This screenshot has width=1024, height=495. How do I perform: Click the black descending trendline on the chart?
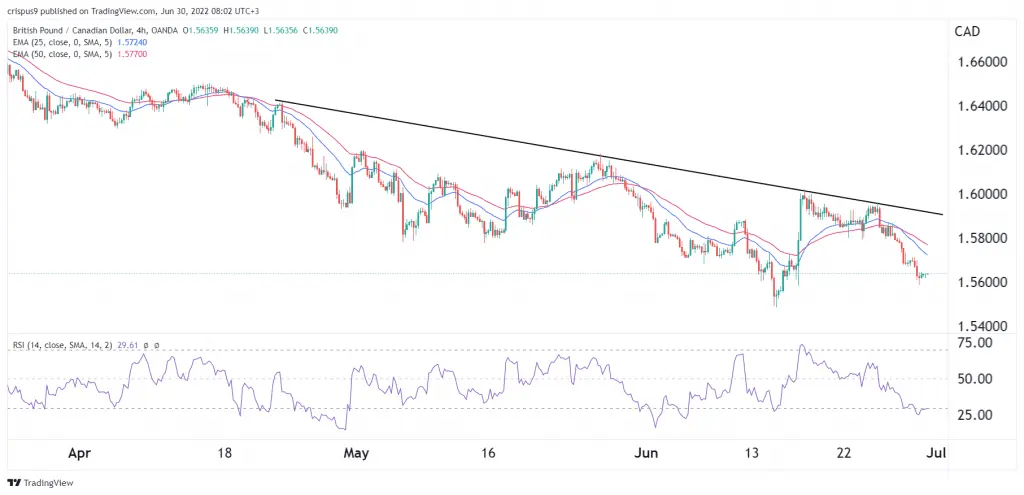(609, 157)
